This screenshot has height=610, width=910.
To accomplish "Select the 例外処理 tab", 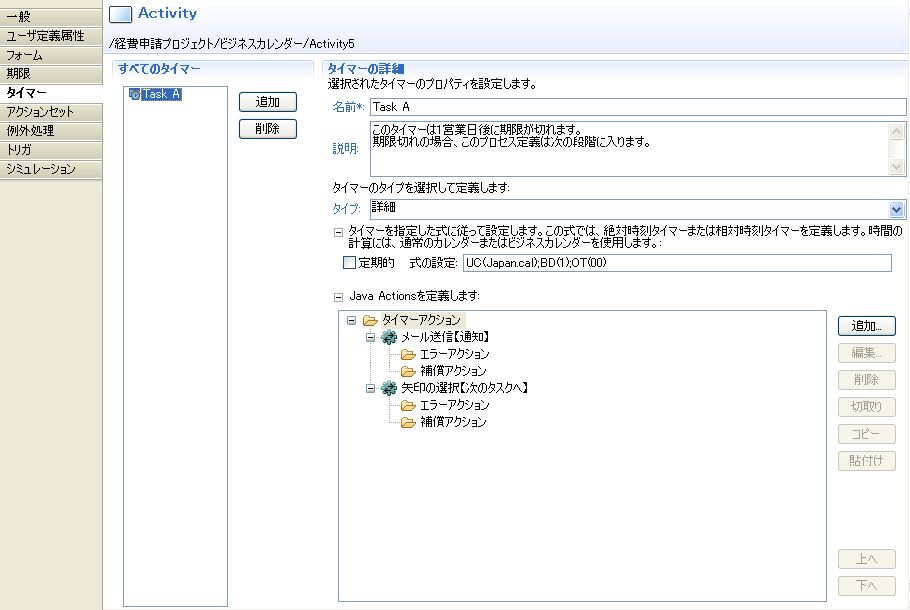I will tap(51, 131).
